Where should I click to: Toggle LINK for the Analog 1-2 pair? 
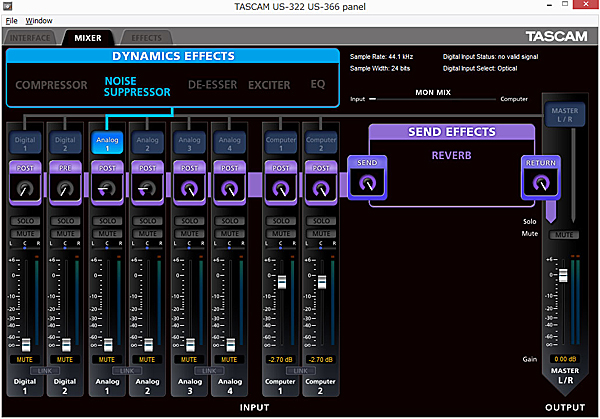coord(126,370)
